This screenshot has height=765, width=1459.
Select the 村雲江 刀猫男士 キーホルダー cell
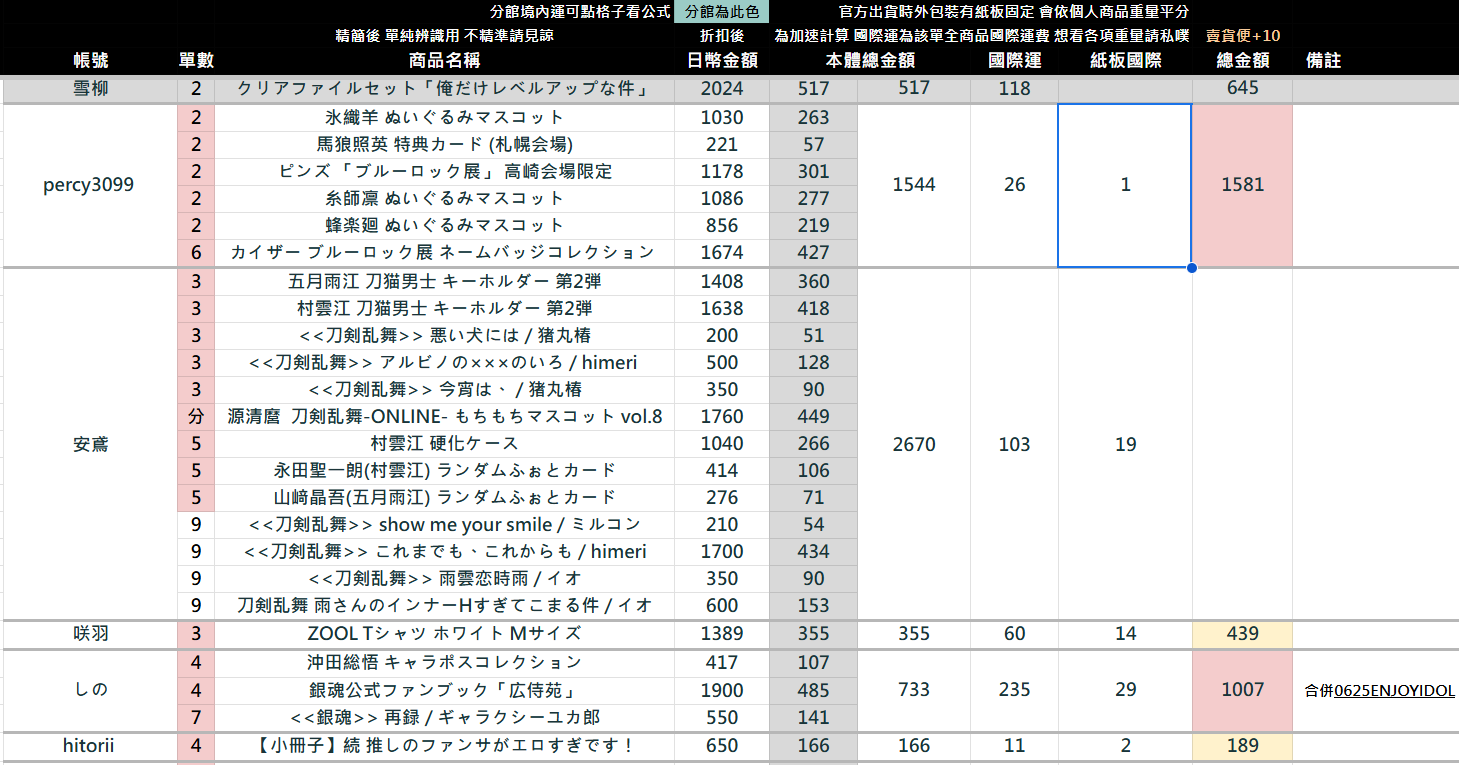444,308
